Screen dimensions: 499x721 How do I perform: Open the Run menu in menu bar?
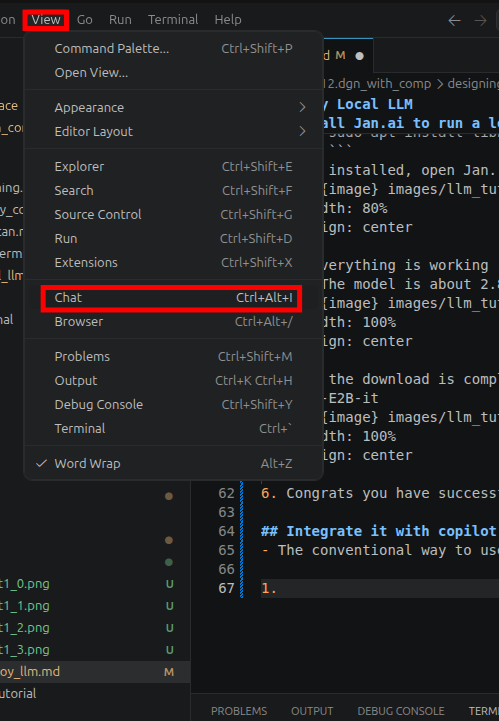point(120,20)
